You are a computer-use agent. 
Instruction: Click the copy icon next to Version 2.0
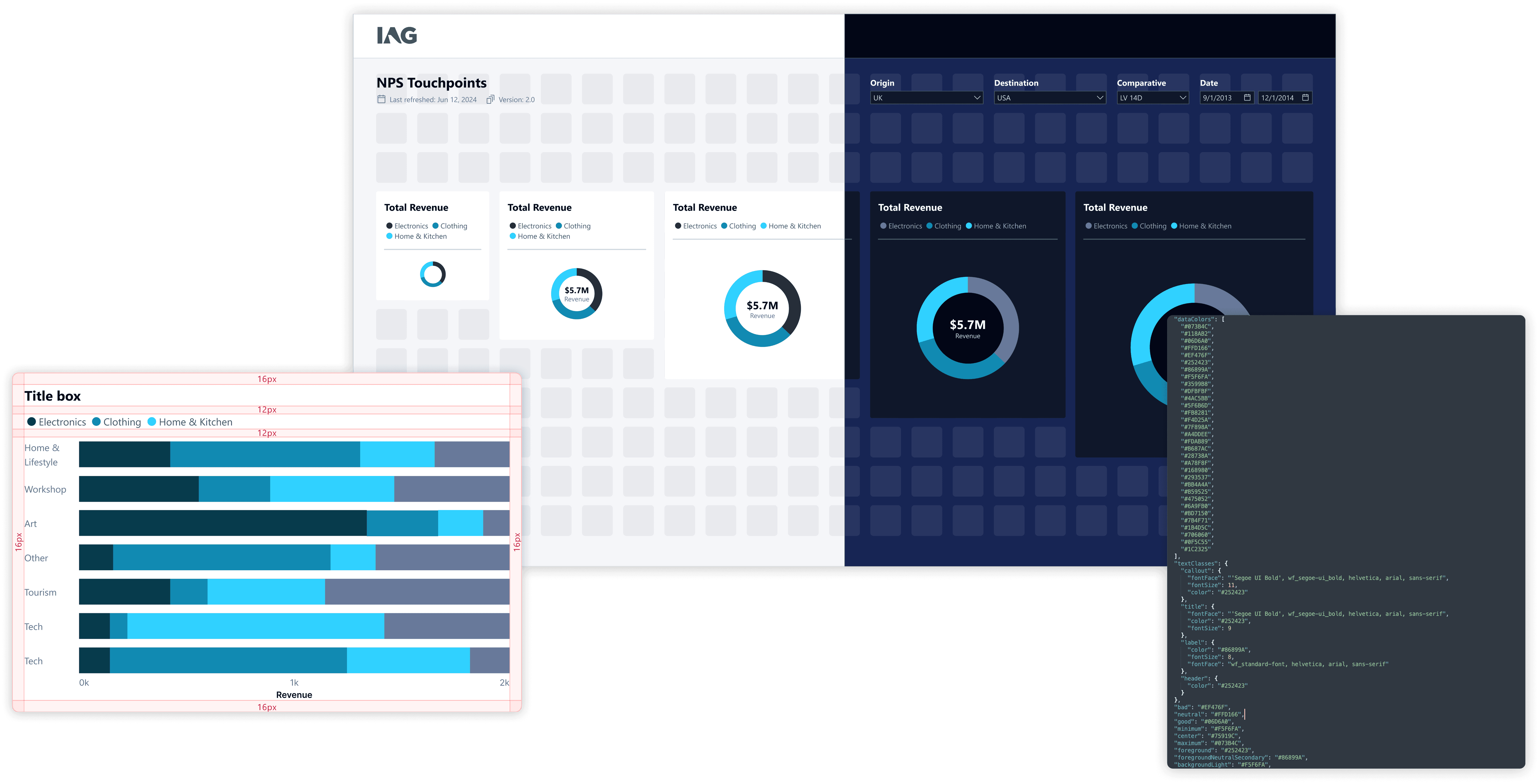[490, 99]
